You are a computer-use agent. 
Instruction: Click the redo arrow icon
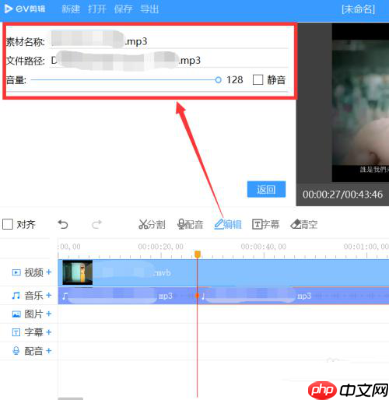97,224
